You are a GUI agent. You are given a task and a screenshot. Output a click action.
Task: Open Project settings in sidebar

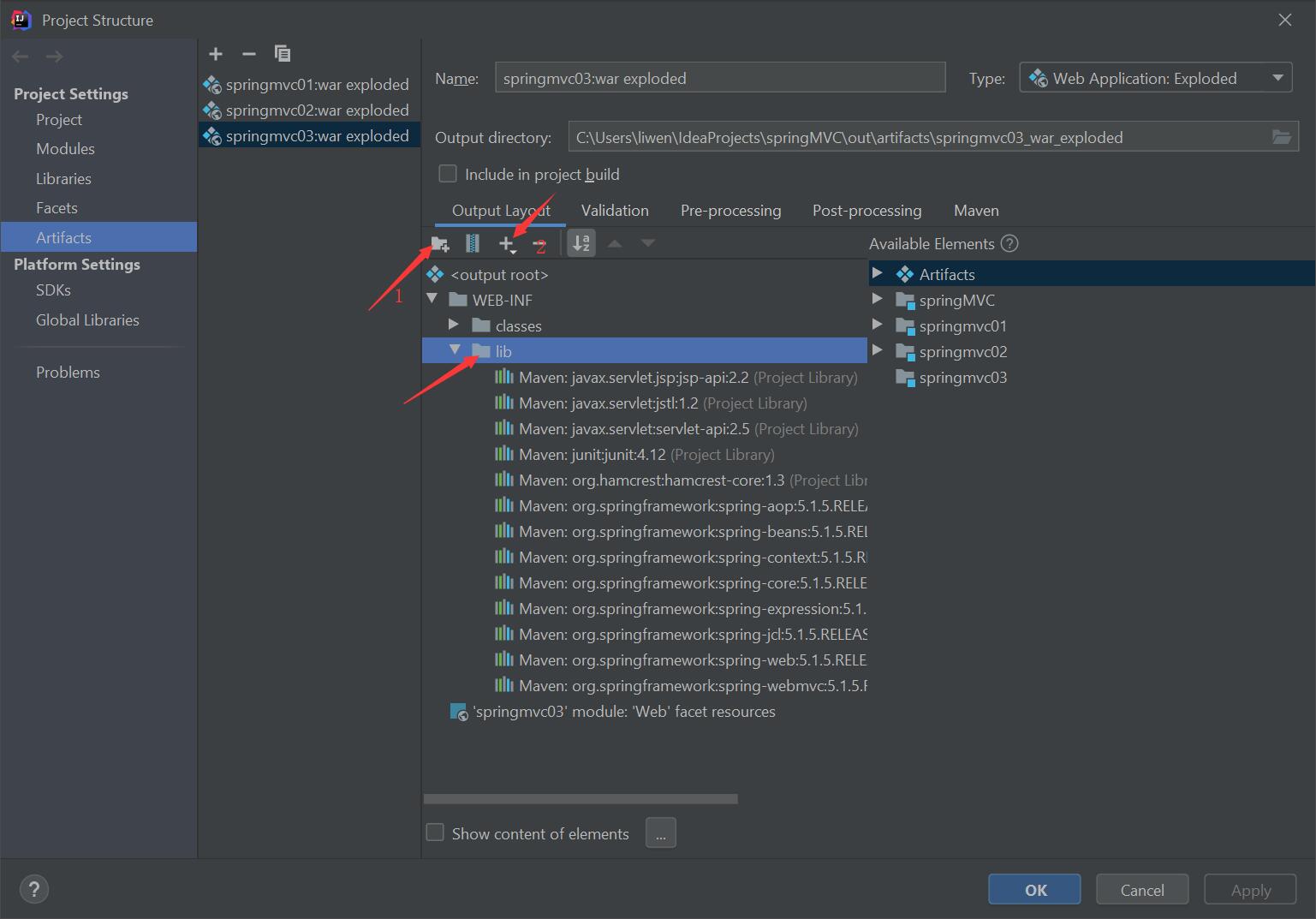[x=59, y=120]
